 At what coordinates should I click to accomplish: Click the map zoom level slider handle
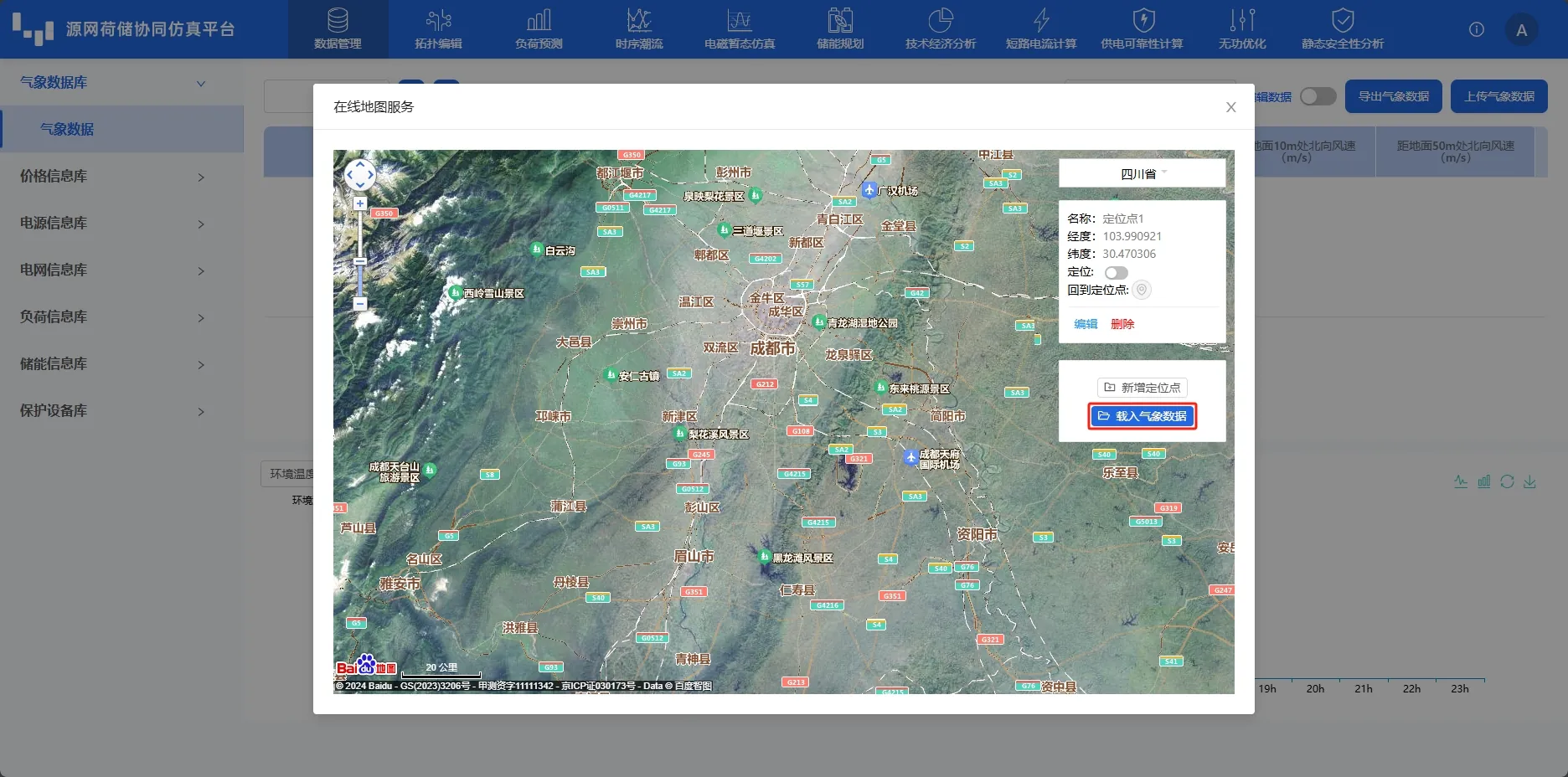coord(360,262)
